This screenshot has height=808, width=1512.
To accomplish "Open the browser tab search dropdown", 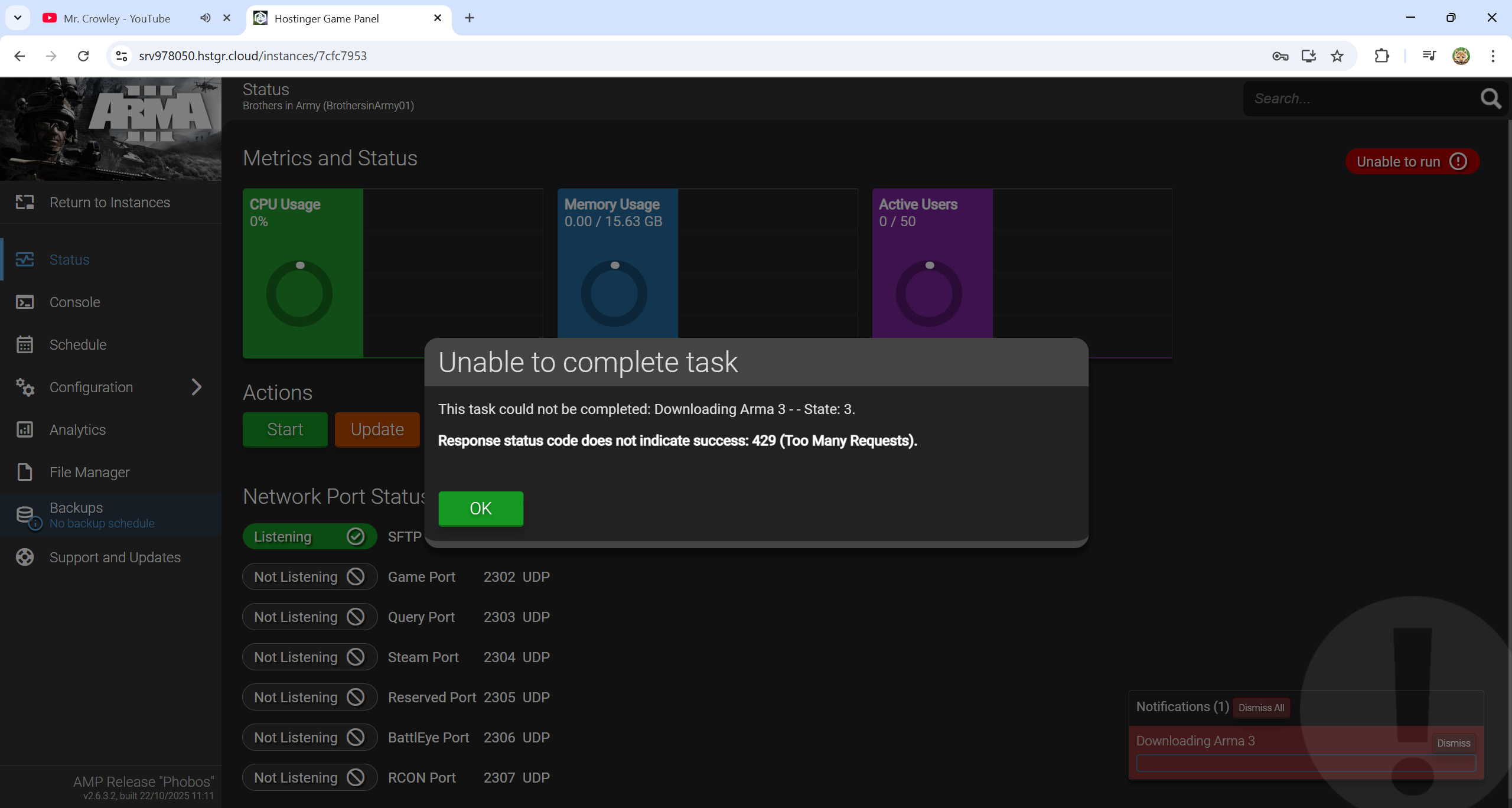I will [x=18, y=18].
